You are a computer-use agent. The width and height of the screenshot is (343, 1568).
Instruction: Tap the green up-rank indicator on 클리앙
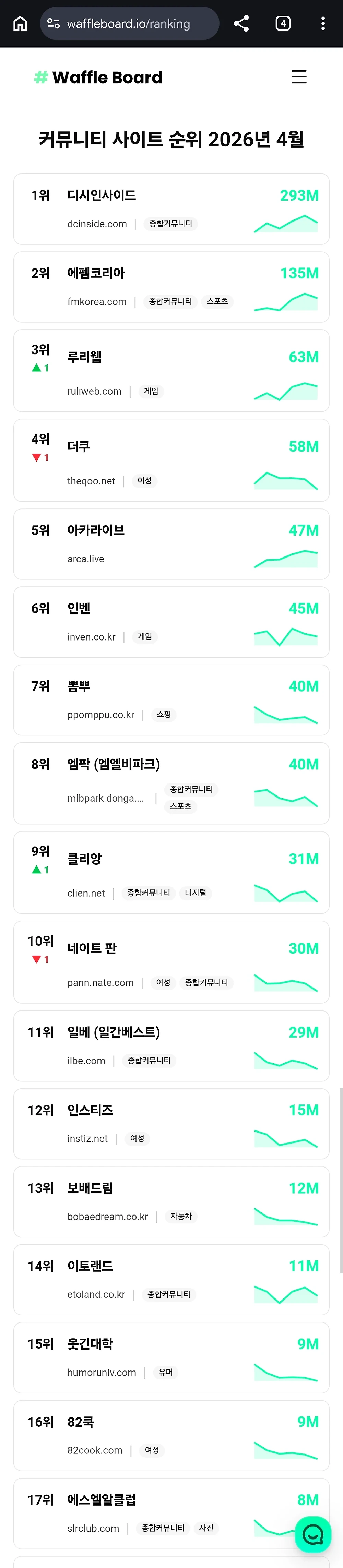40,870
